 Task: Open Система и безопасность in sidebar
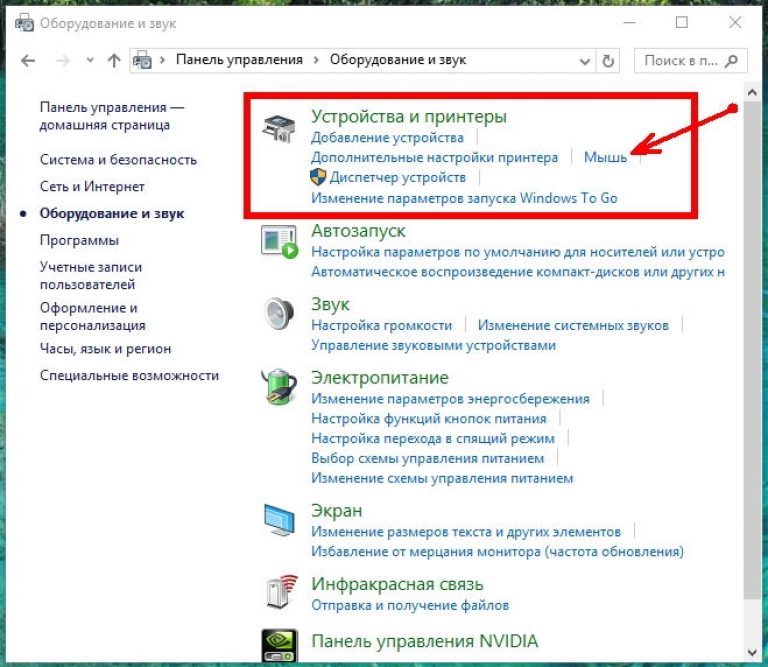tap(118, 159)
